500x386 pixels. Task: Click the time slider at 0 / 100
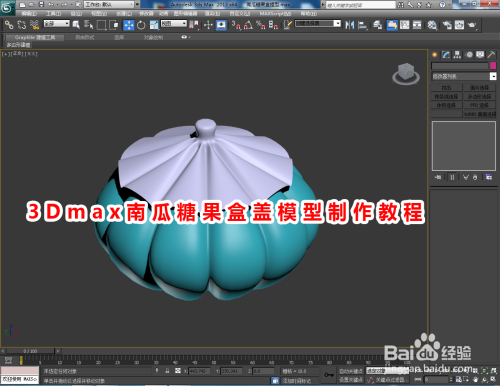[30, 351]
